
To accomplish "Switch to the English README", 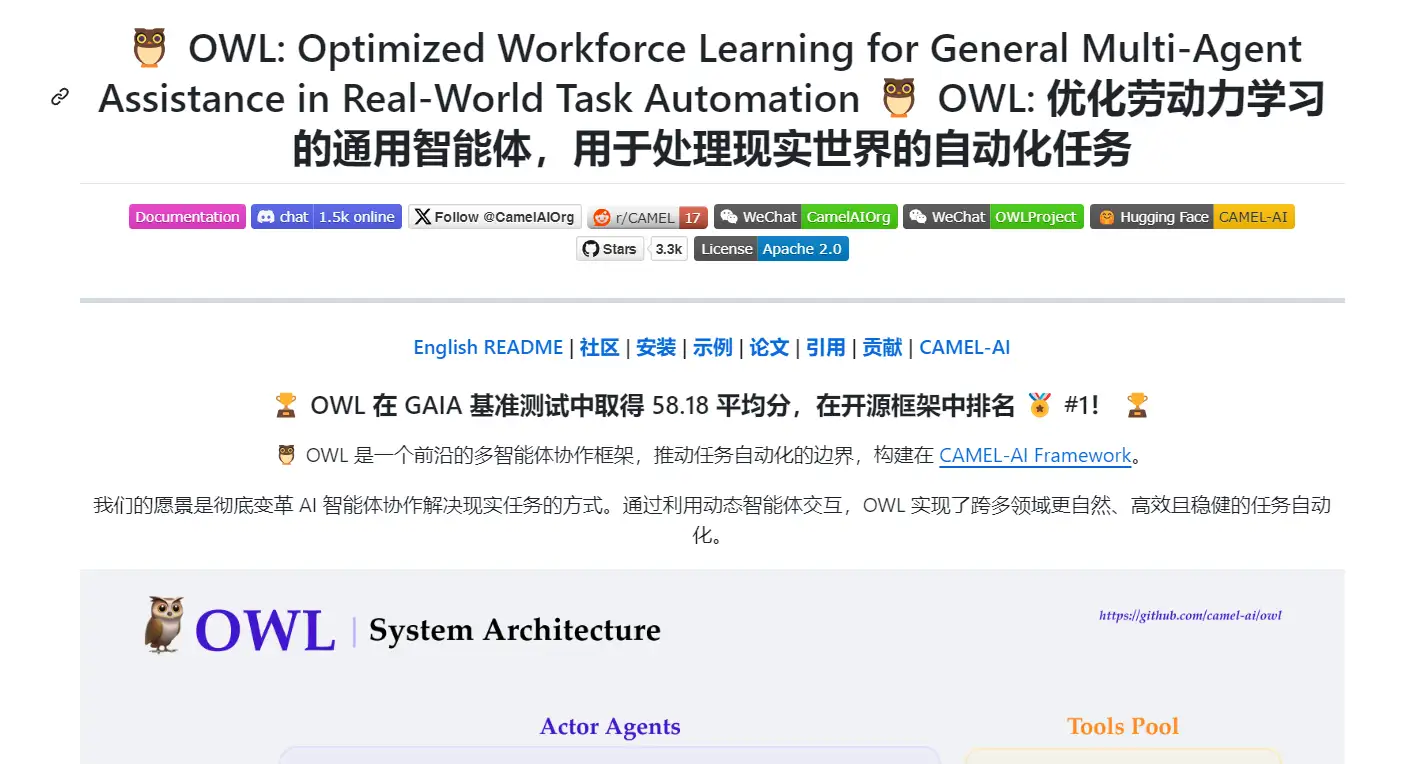I will pos(488,347).
